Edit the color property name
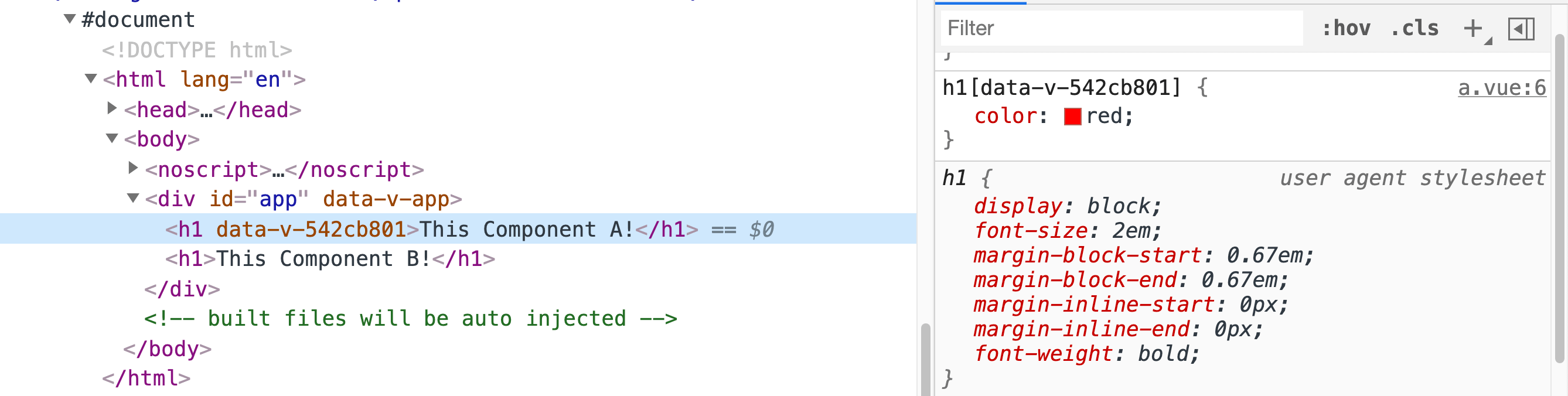Screen dimensions: 1568x396 pos(1005,115)
